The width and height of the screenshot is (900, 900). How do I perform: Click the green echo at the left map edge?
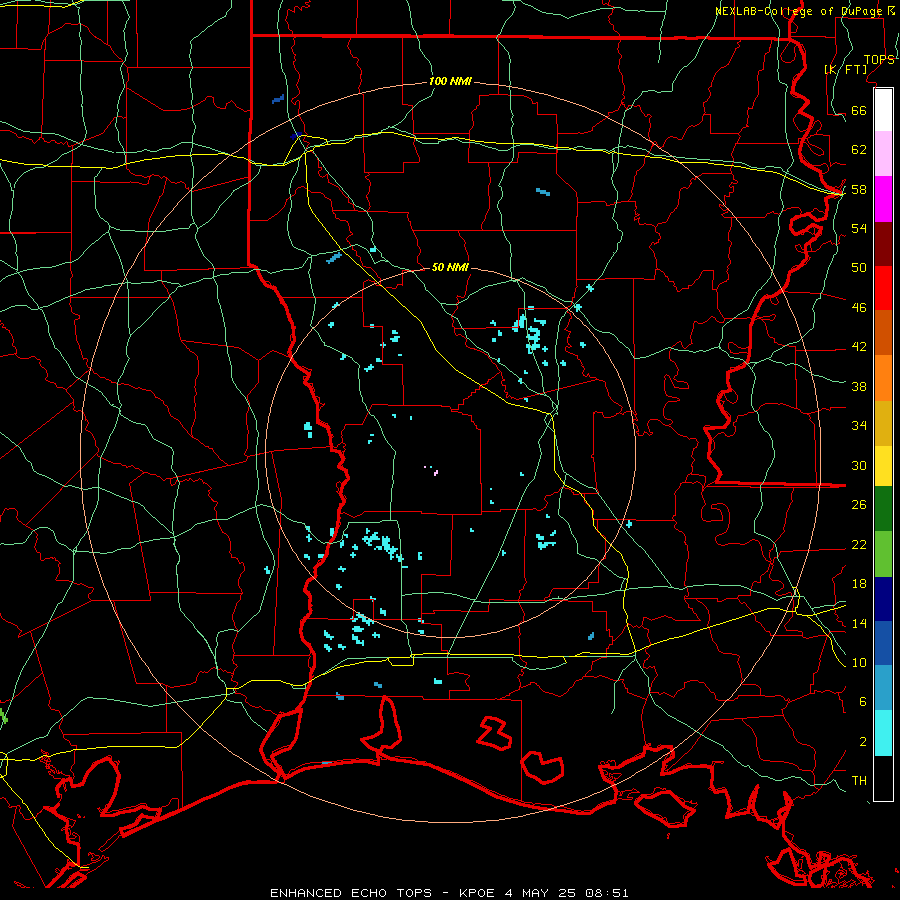[x=3, y=717]
